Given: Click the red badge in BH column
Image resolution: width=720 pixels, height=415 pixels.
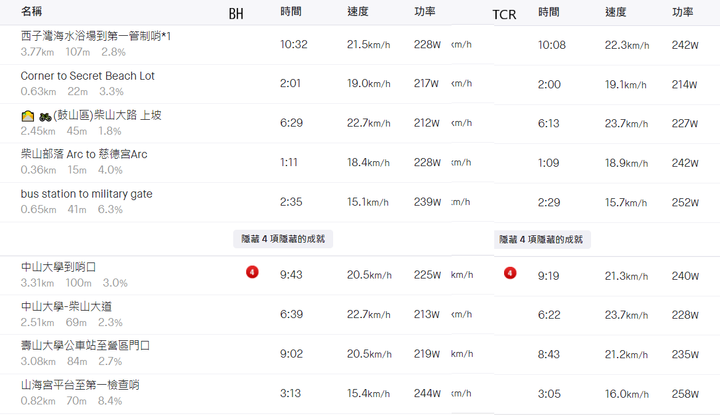Looking at the screenshot, I should click(x=252, y=272).
